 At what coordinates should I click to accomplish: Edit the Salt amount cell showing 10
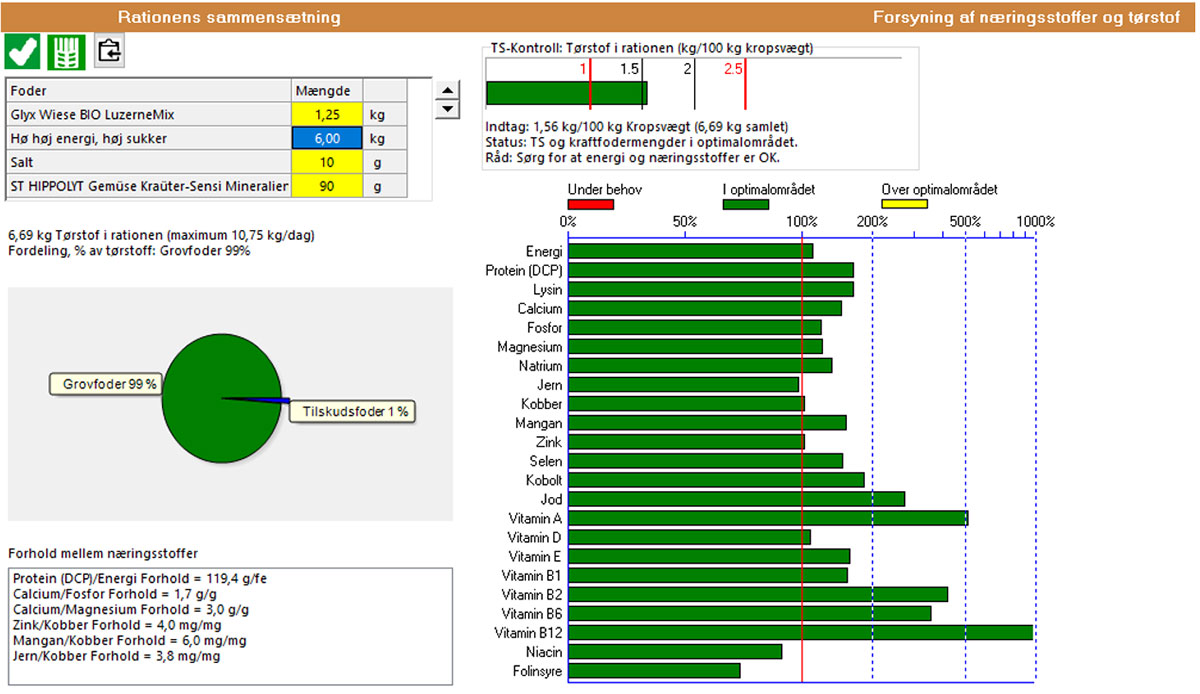(327, 162)
